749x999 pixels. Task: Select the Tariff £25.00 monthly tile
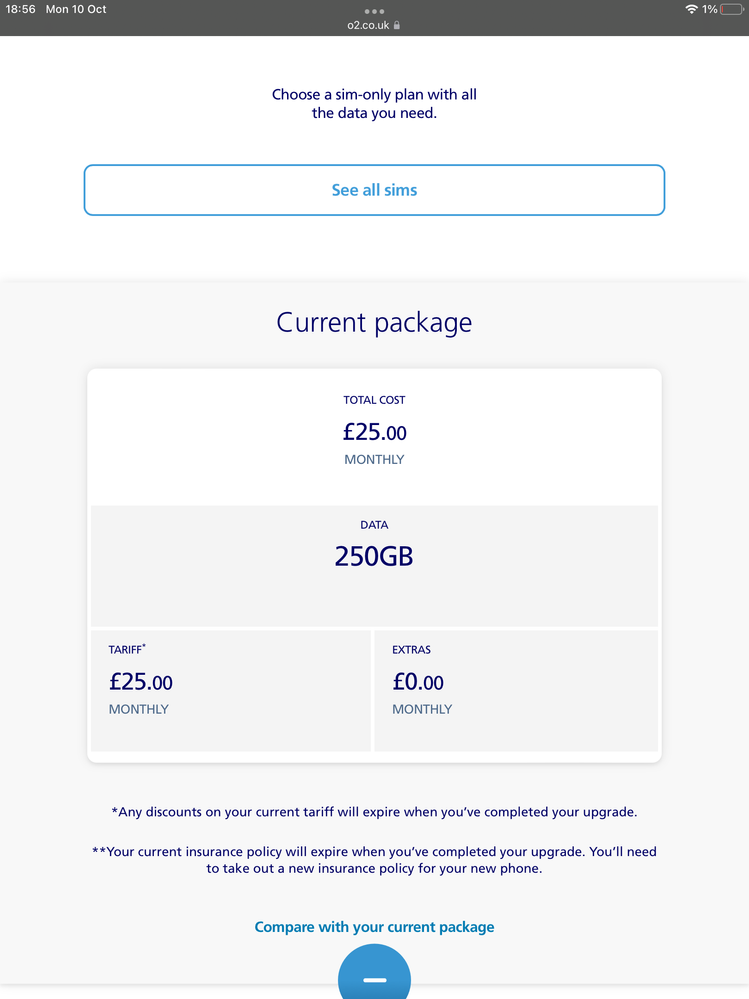click(x=231, y=691)
